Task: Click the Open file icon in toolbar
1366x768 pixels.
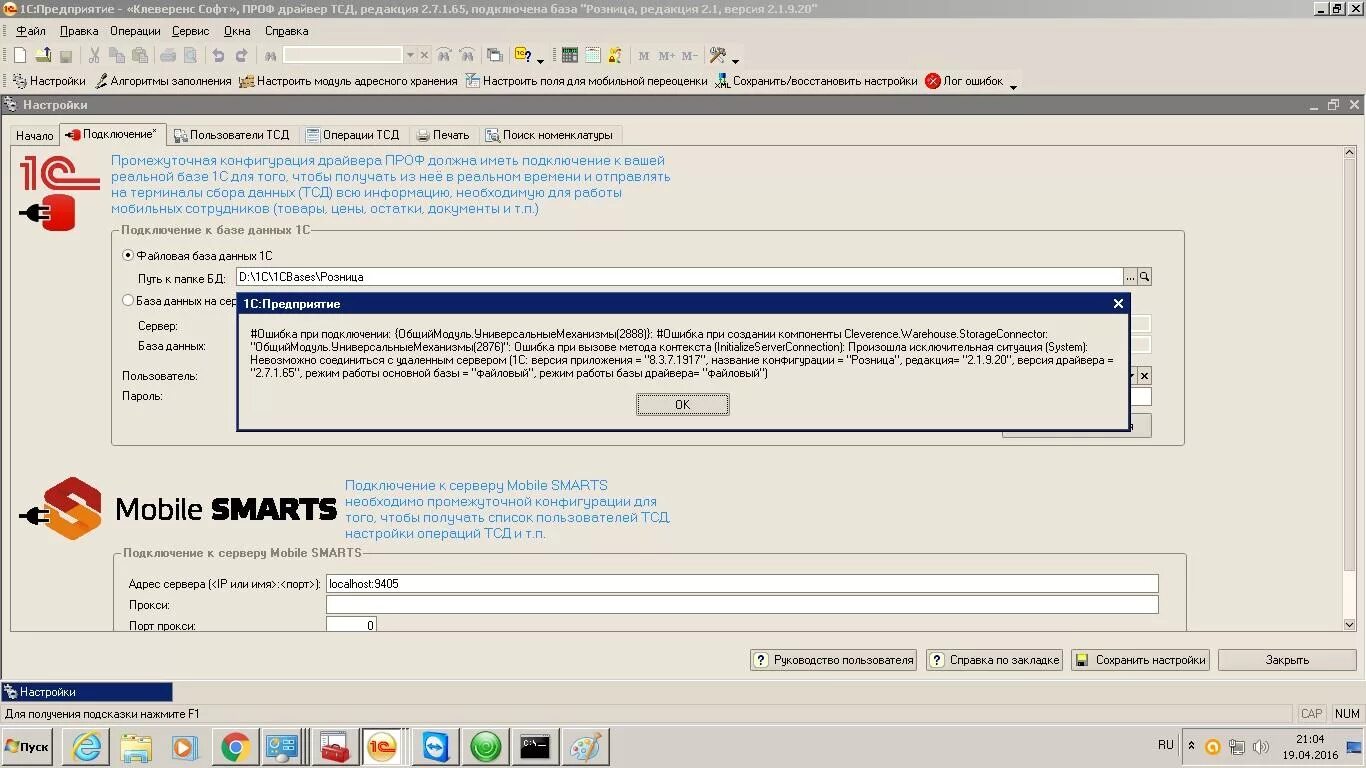Action: pyautogui.click(x=43, y=55)
